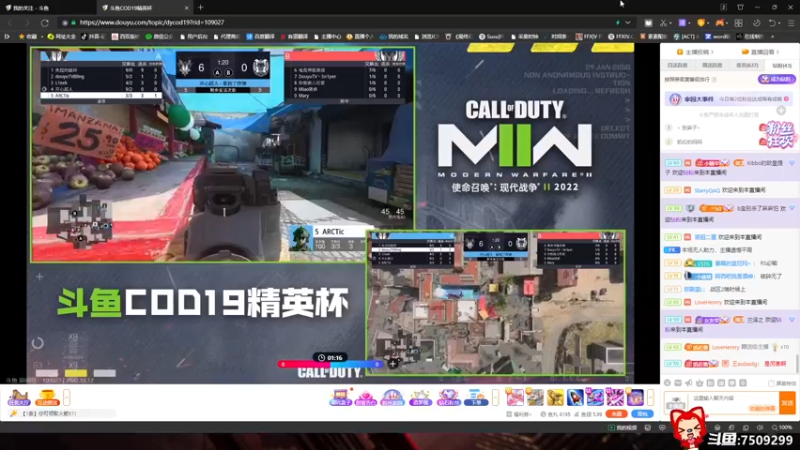Click the match timer progress bar at 01:16

pos(330,364)
